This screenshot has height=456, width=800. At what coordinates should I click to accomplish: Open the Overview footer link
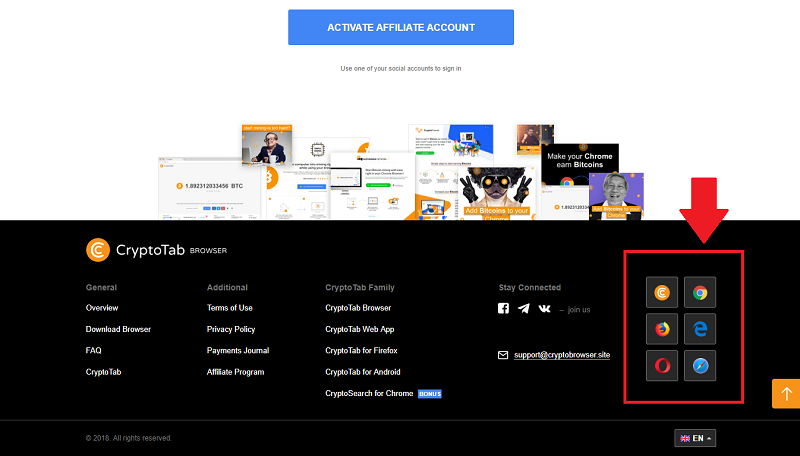tap(102, 308)
